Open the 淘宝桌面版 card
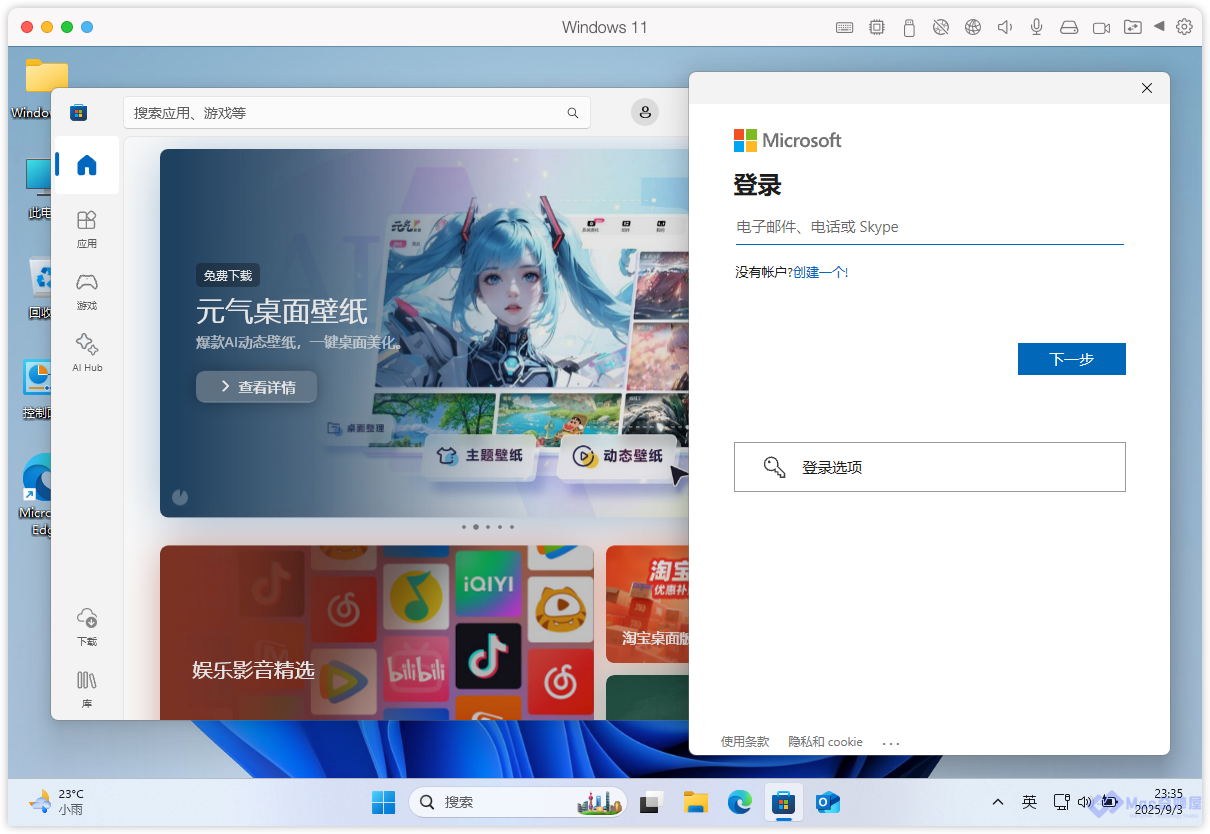The image size is (1210, 834). 647,604
